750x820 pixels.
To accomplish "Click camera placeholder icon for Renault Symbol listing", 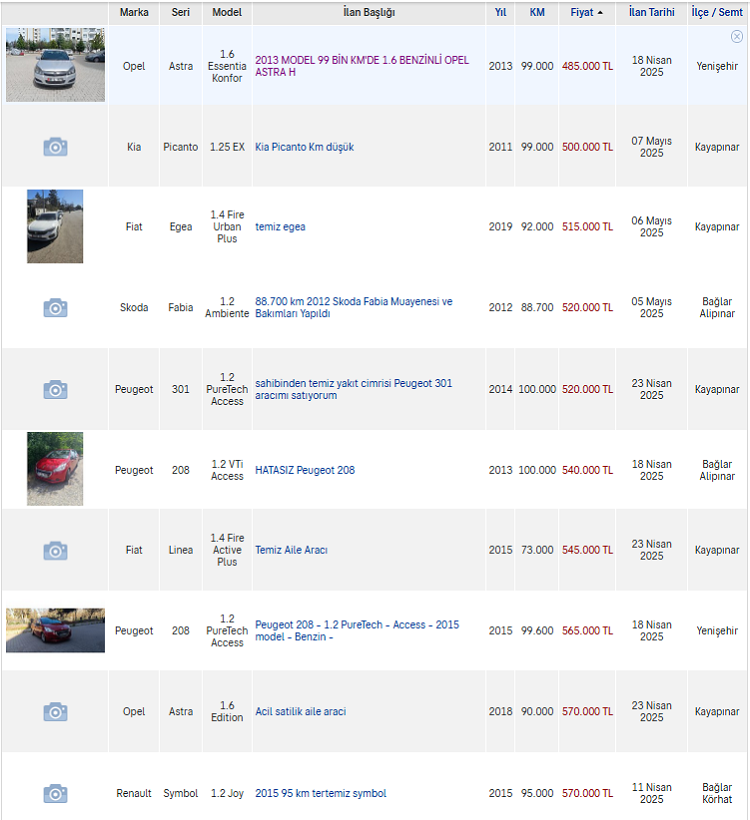I will pyautogui.click(x=55, y=793).
